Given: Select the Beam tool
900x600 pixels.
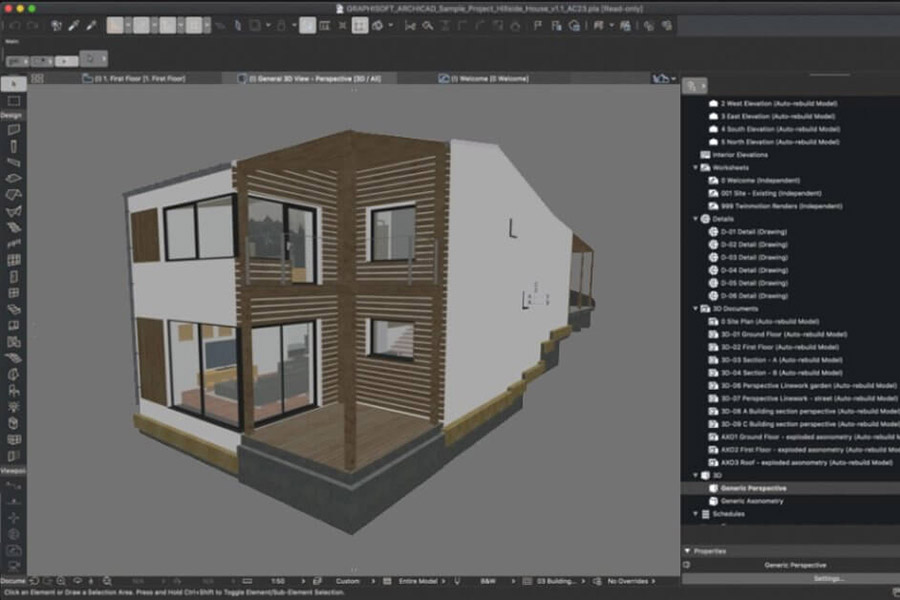Looking at the screenshot, I should pyautogui.click(x=14, y=162).
